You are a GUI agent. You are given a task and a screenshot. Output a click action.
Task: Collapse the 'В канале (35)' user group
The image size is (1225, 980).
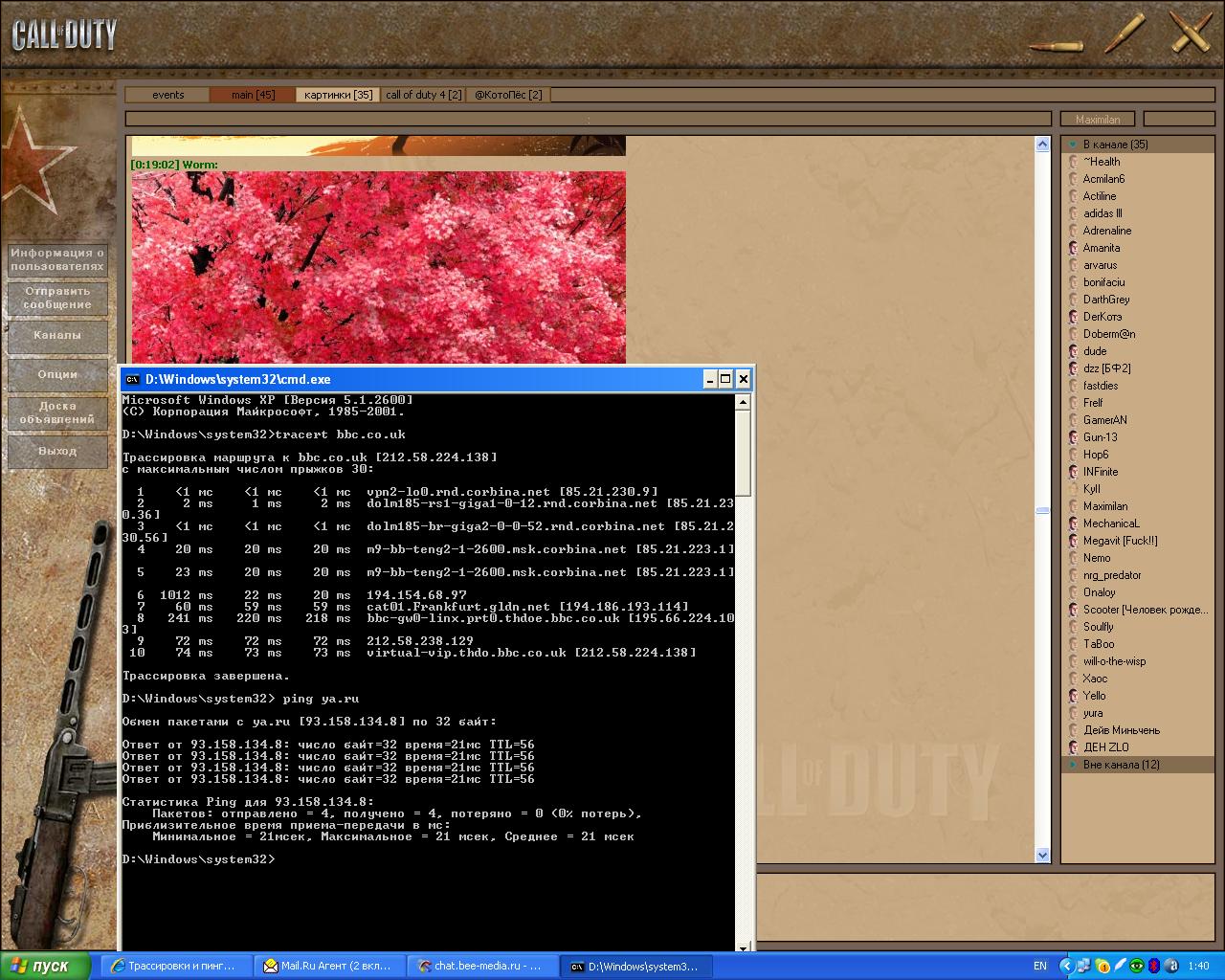click(1137, 145)
